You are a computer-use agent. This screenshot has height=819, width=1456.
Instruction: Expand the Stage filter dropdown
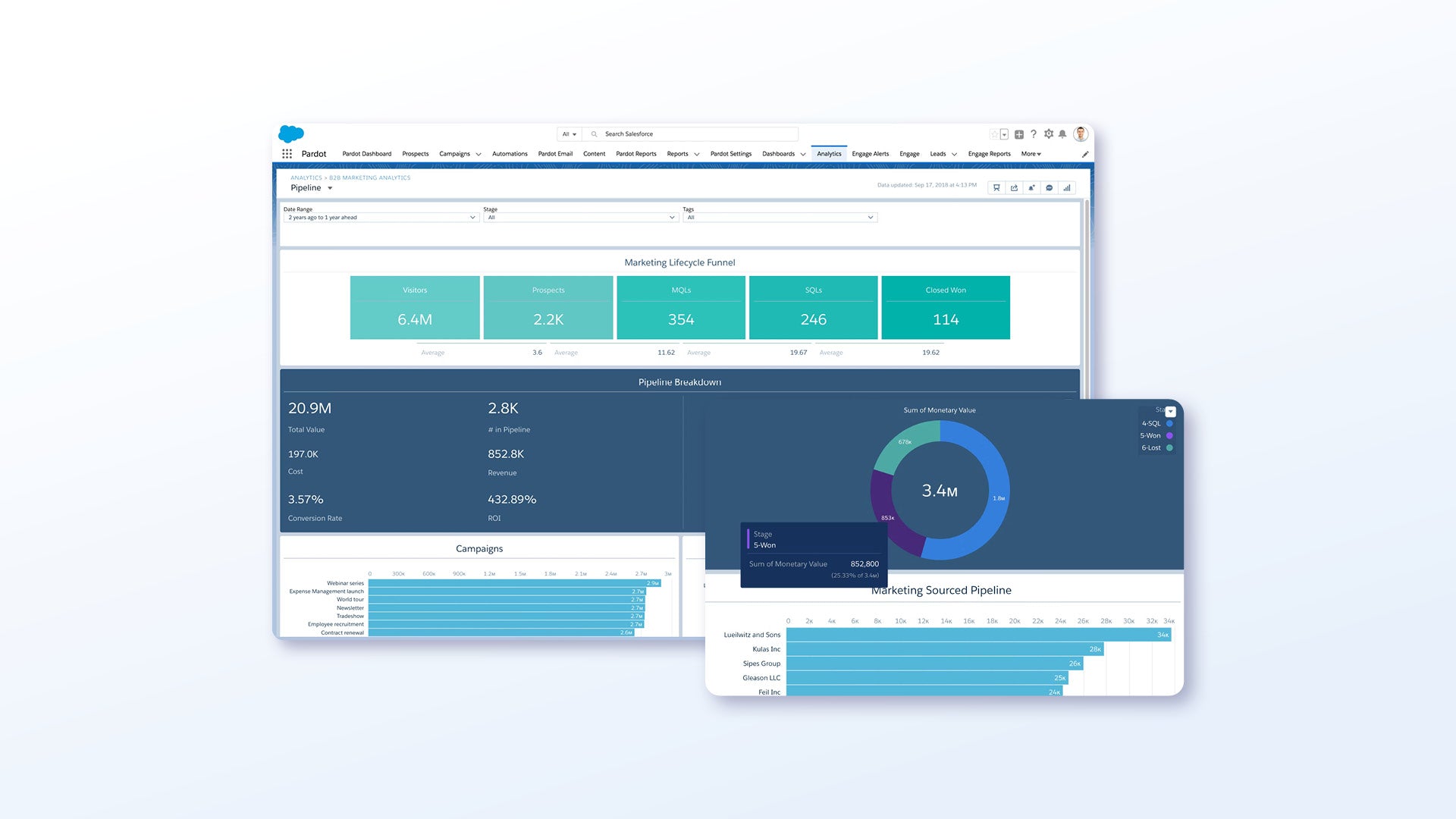pyautogui.click(x=581, y=218)
